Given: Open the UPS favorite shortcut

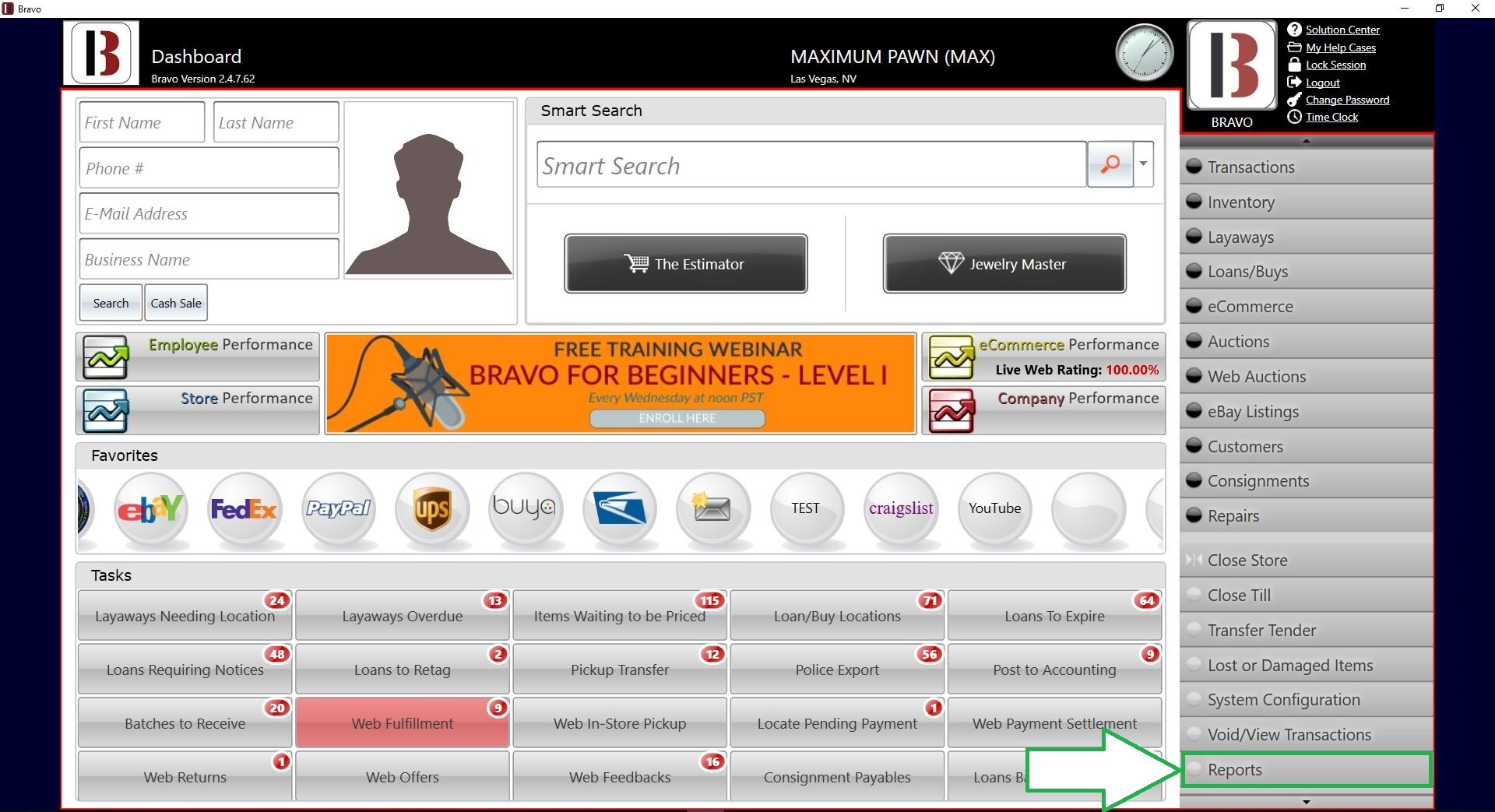Looking at the screenshot, I should (x=432, y=509).
